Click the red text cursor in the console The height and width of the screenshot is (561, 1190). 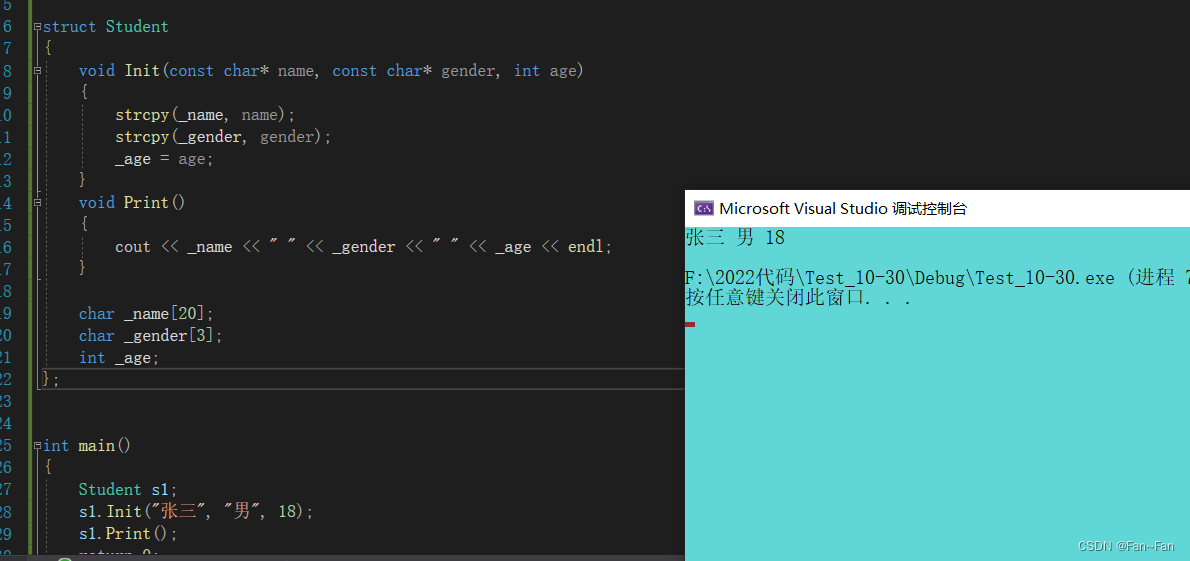coord(690,325)
